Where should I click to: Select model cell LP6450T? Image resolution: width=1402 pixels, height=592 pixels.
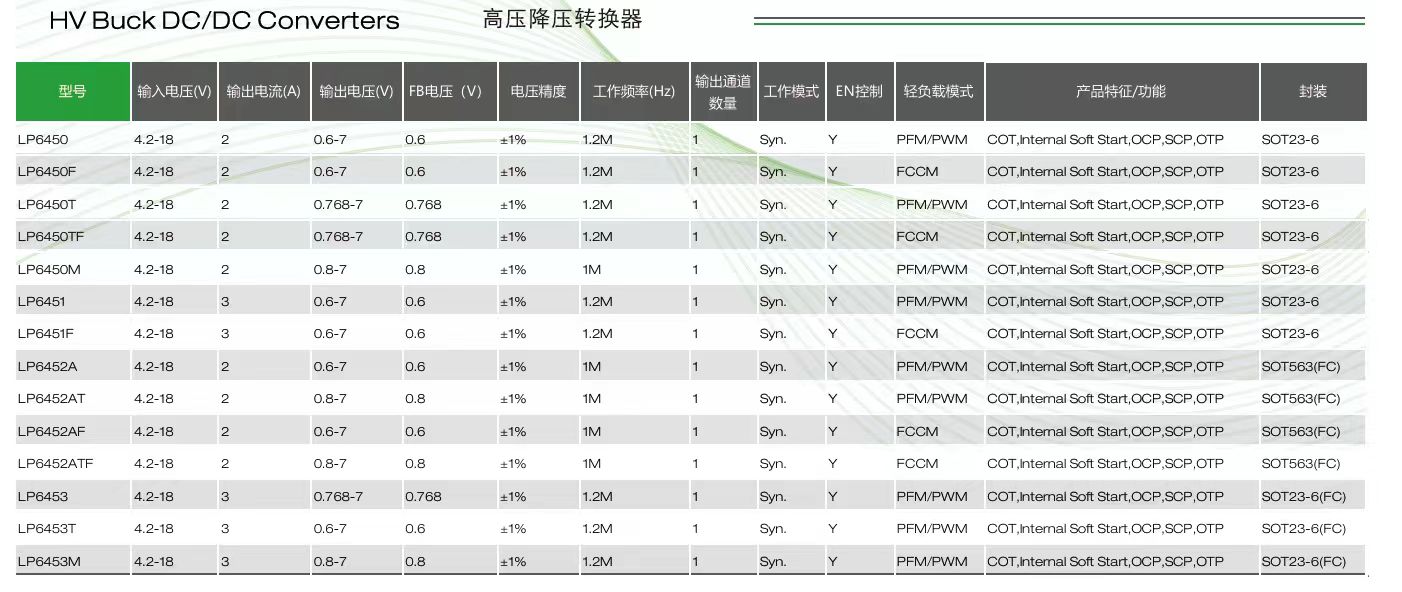(x=47, y=205)
